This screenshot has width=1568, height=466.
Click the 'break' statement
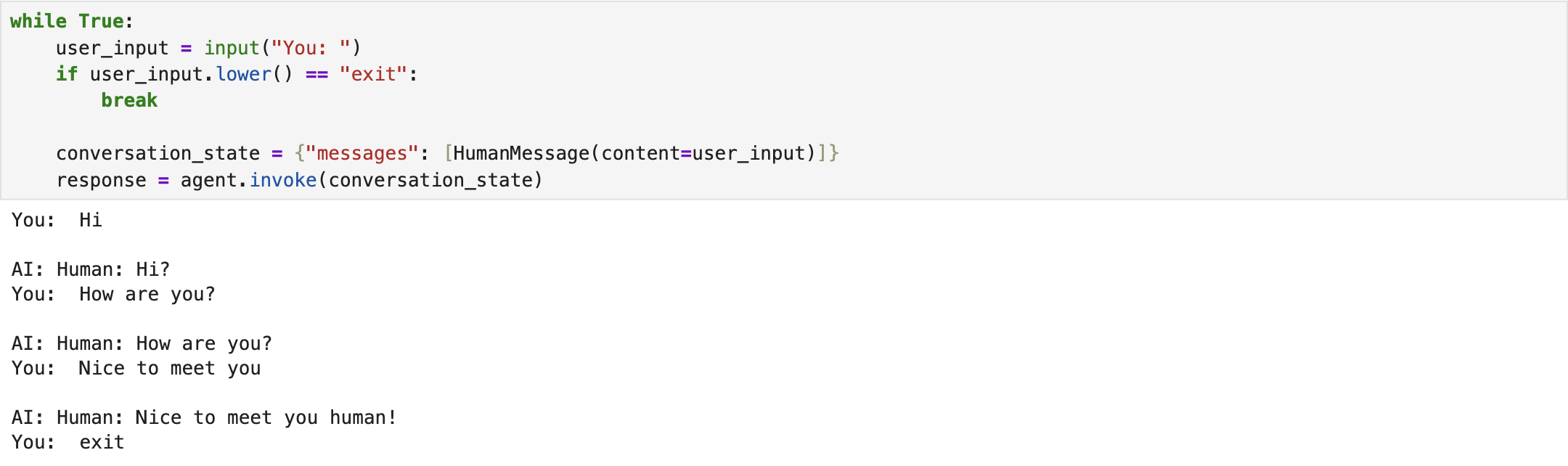tap(129, 100)
